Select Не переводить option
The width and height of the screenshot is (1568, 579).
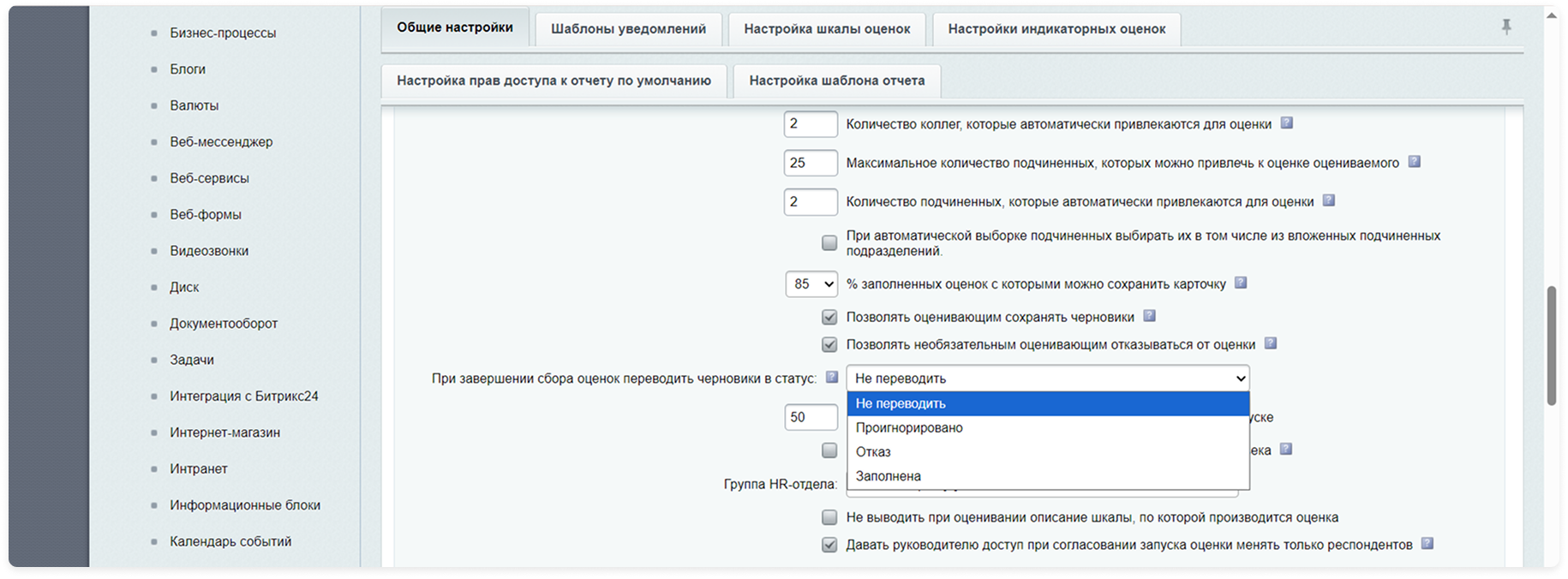1048,403
